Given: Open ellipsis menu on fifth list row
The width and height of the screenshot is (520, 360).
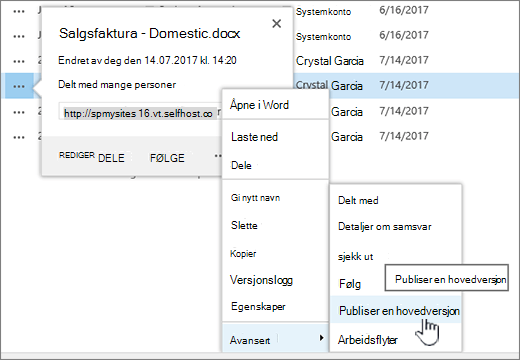Looking at the screenshot, I should 19,112.
